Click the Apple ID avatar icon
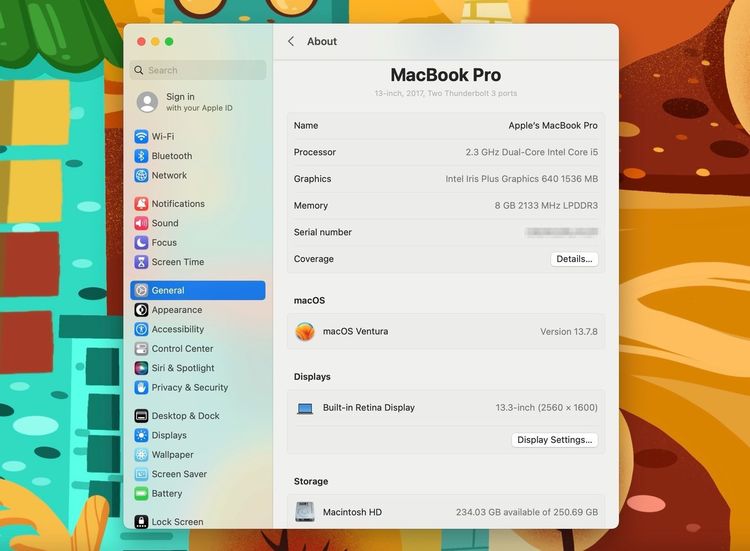 147,102
